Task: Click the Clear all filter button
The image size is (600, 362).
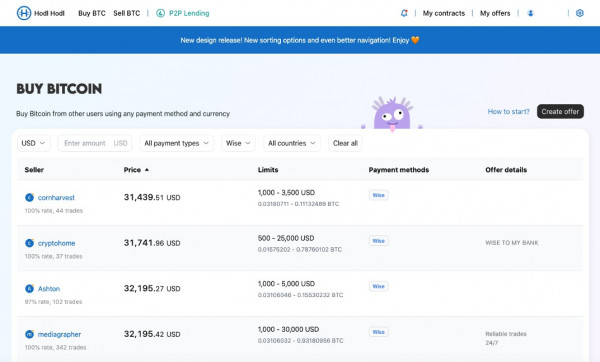Action: pyautogui.click(x=345, y=143)
